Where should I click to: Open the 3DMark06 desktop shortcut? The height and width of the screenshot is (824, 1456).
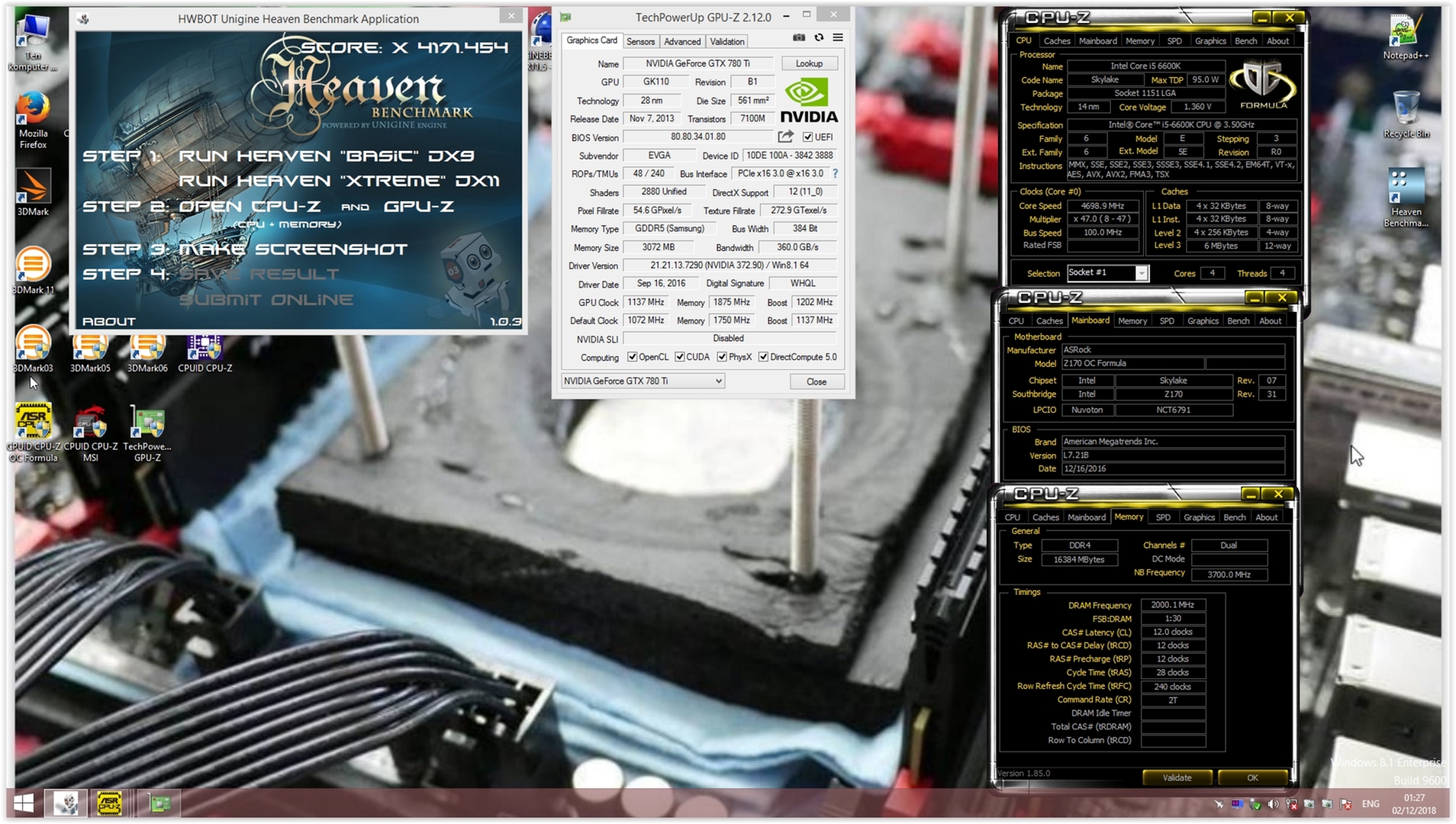pyautogui.click(x=147, y=354)
